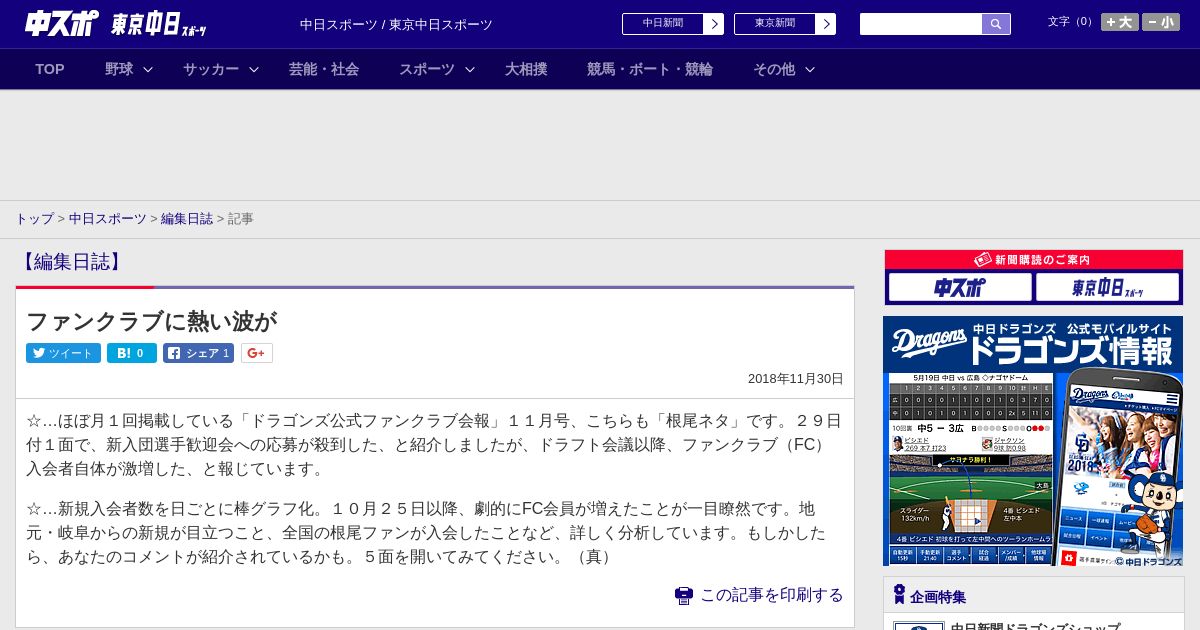Open ドラゴンズ情報 mobile site banner
Viewport: 1200px width, 630px height.
1033,441
